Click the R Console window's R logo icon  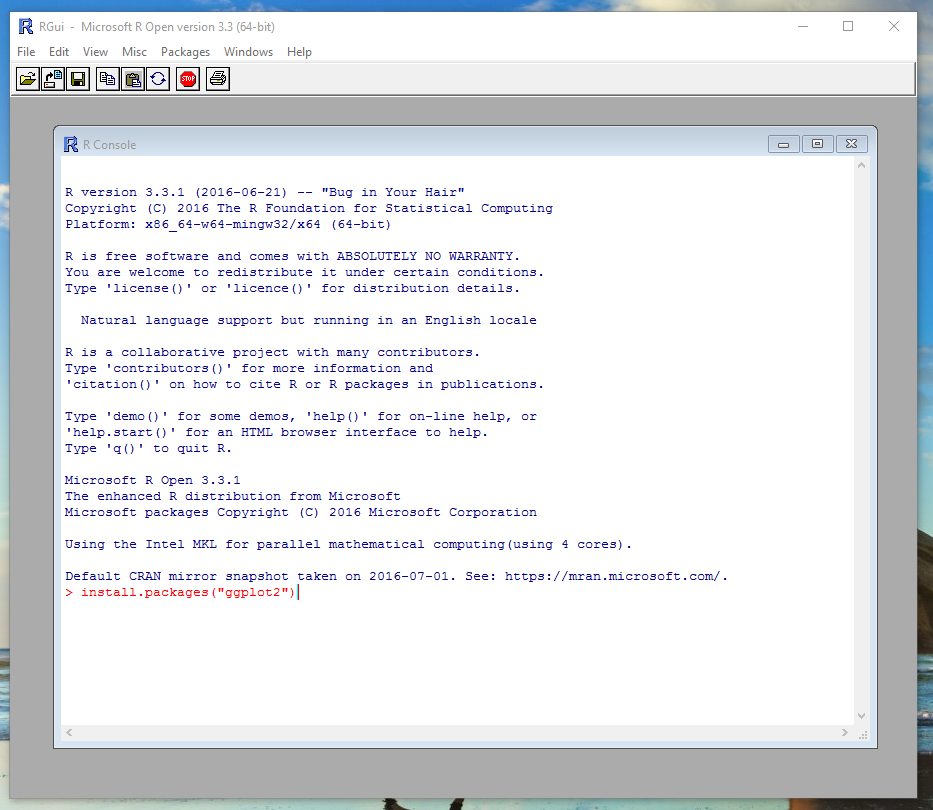pyautogui.click(x=71, y=145)
